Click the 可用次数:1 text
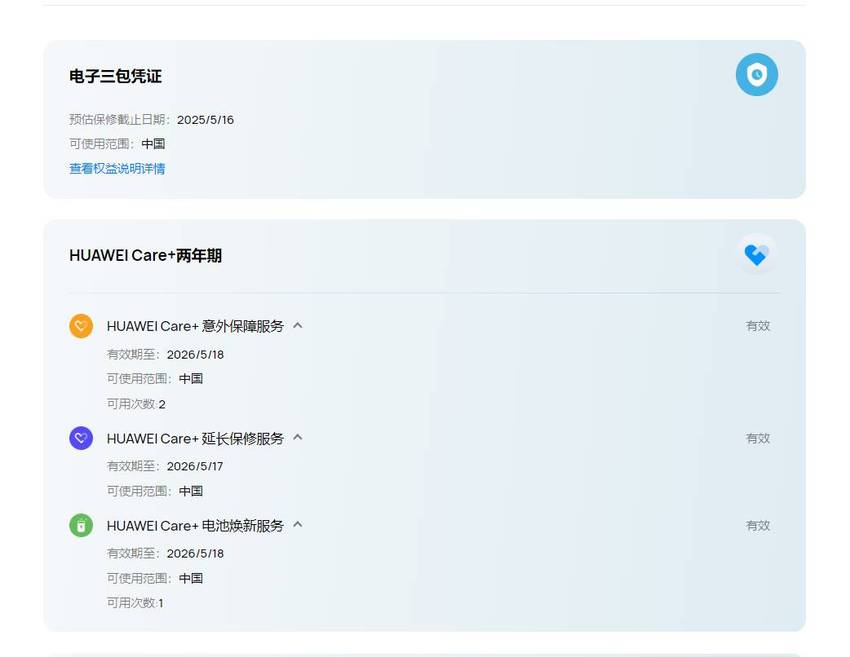The height and width of the screenshot is (657, 850). [x=135, y=603]
